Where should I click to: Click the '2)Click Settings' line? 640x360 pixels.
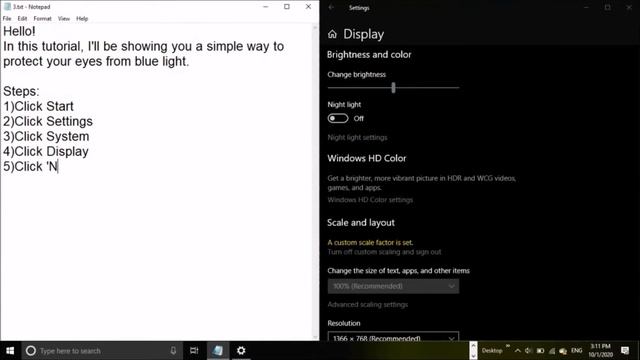click(x=48, y=121)
